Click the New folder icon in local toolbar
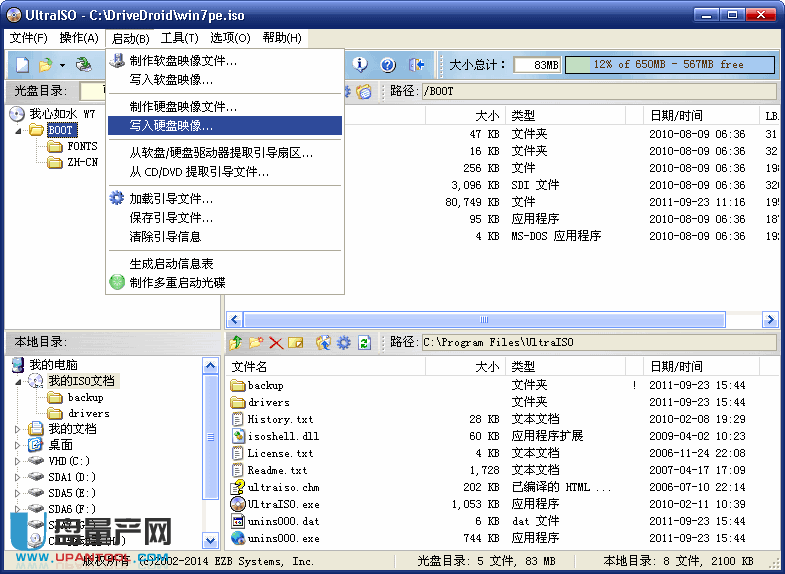The width and height of the screenshot is (785, 574). coord(256,343)
